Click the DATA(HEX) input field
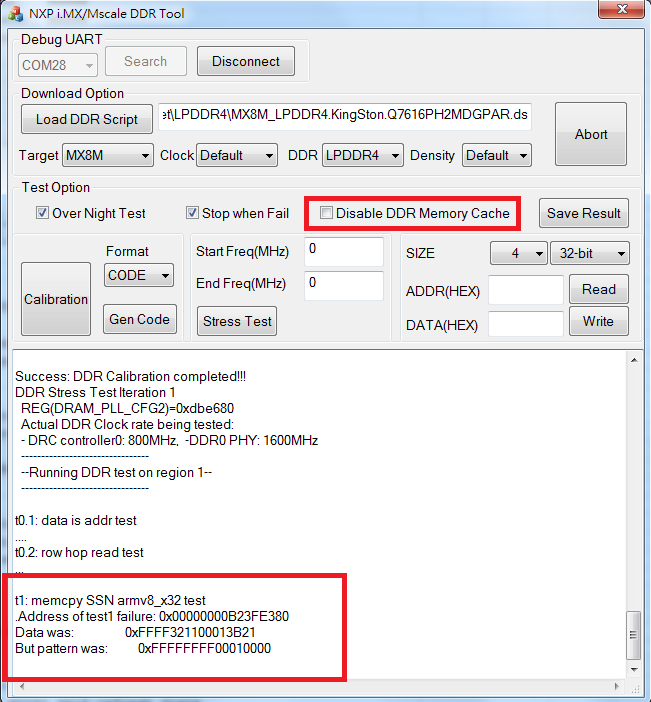The height and width of the screenshot is (702, 651). 526,324
